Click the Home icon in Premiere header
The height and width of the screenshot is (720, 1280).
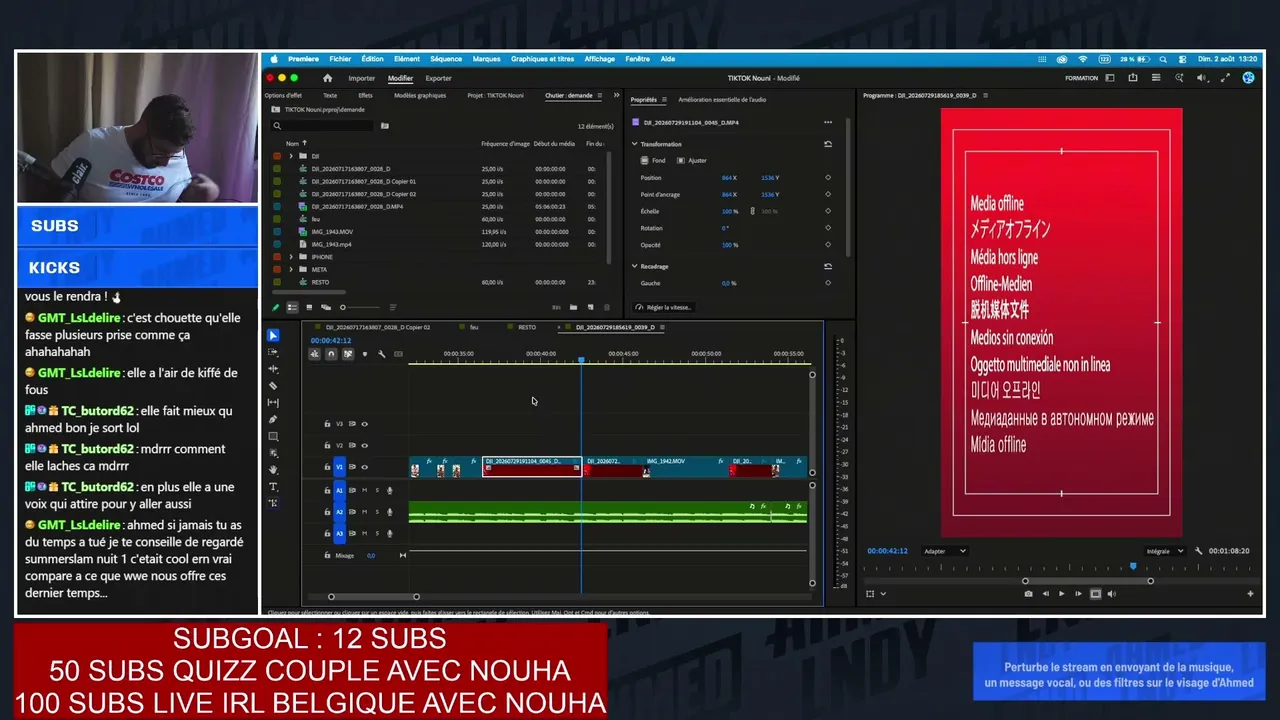[327, 78]
